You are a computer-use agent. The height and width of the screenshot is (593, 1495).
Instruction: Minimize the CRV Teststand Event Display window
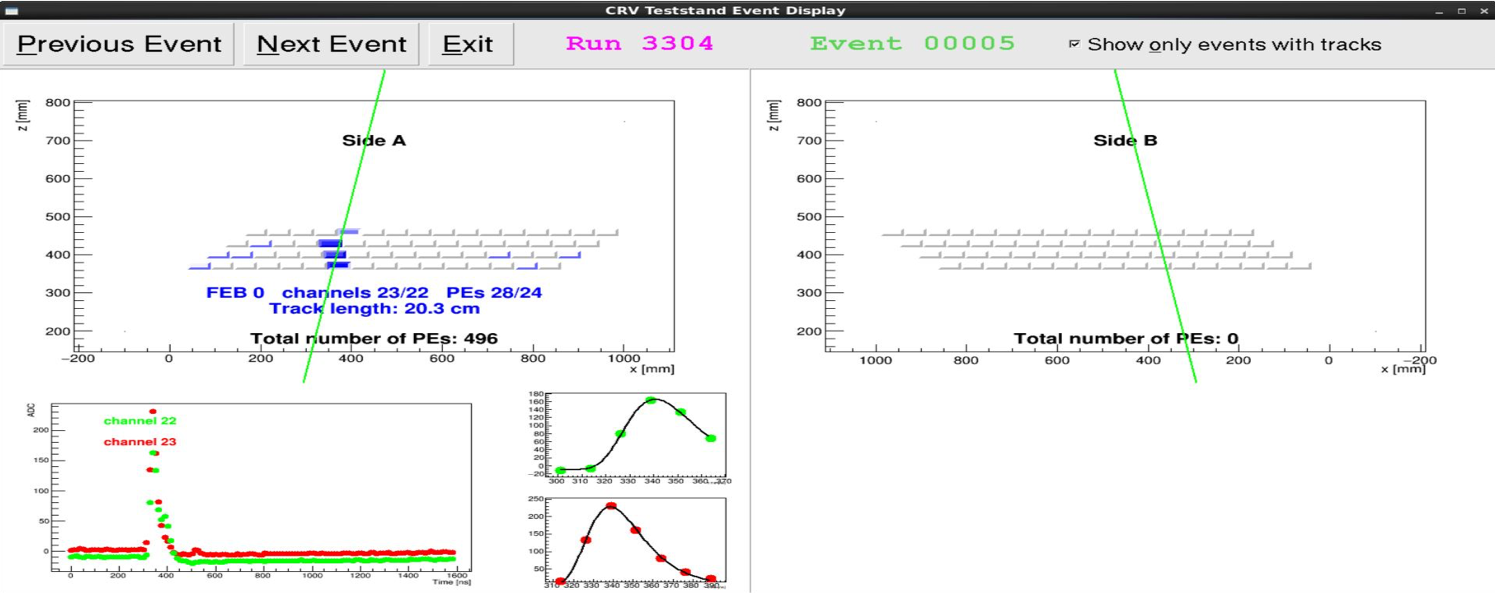coord(1438,11)
